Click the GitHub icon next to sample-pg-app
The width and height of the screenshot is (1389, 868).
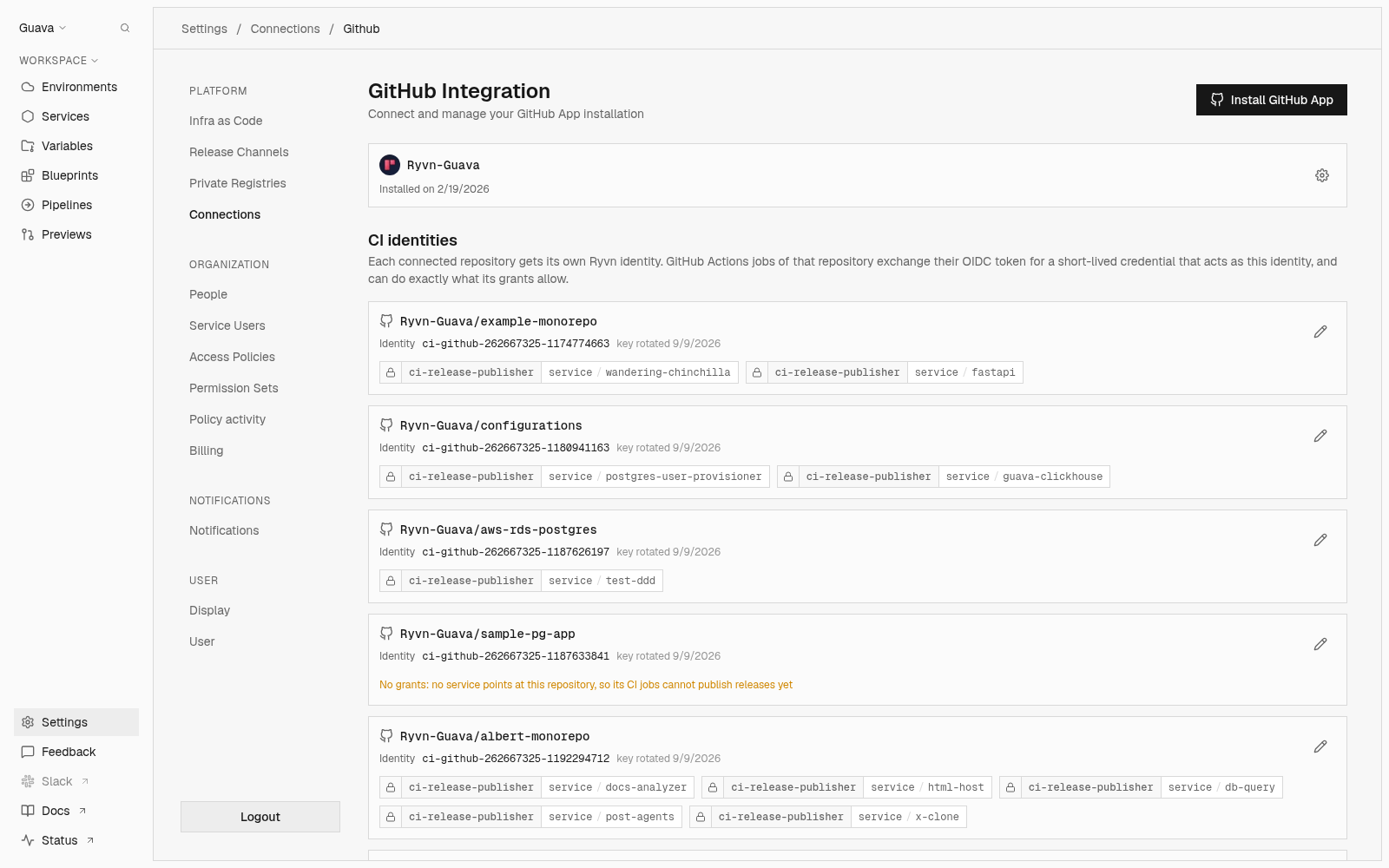tap(386, 634)
